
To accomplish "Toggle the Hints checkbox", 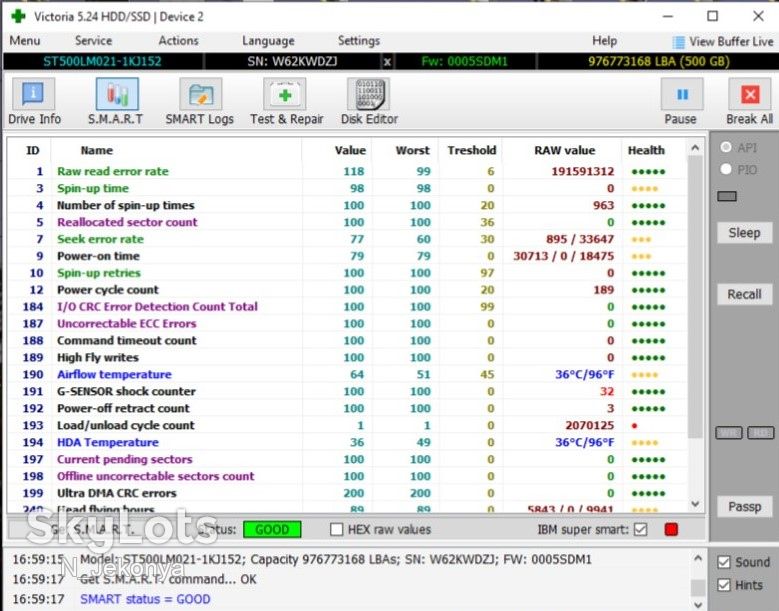I will (x=724, y=585).
